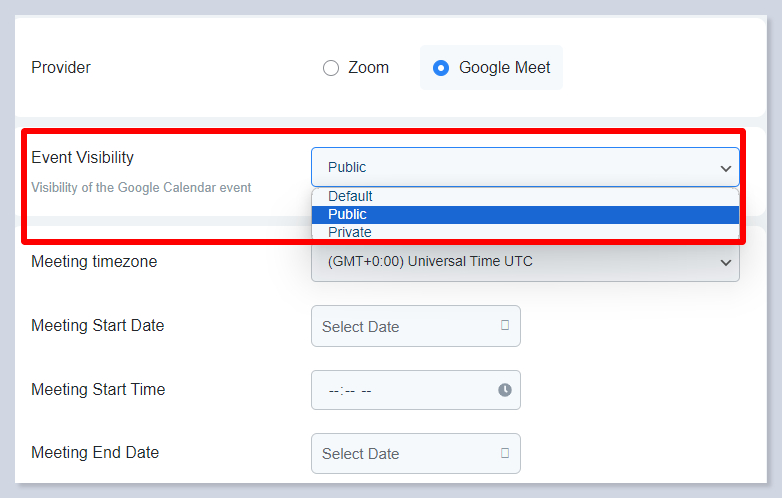The image size is (782, 498).
Task: Click the calendar icon in Meeting Start Date
Action: pos(505,326)
